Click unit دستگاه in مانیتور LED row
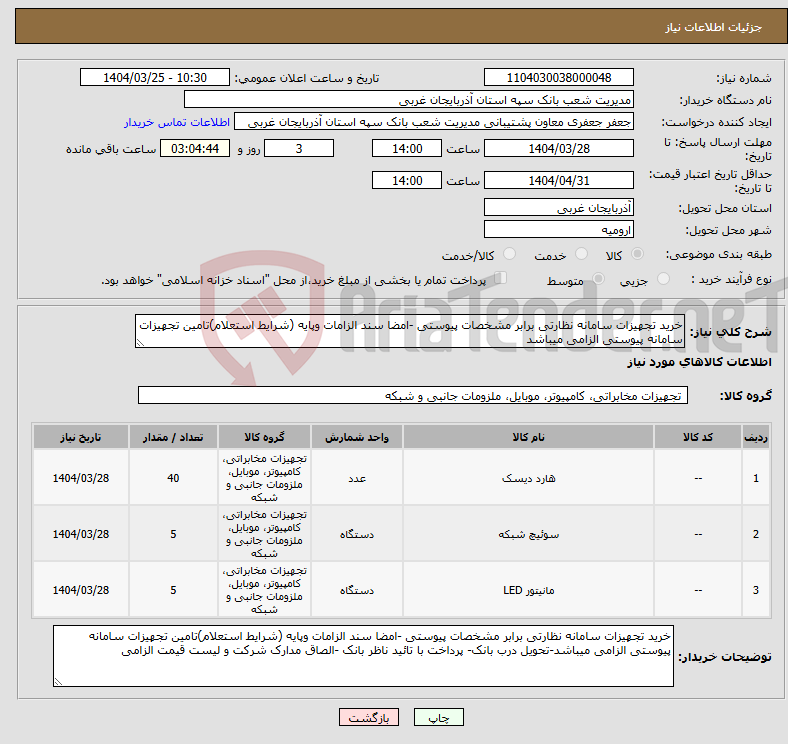 click(357, 590)
